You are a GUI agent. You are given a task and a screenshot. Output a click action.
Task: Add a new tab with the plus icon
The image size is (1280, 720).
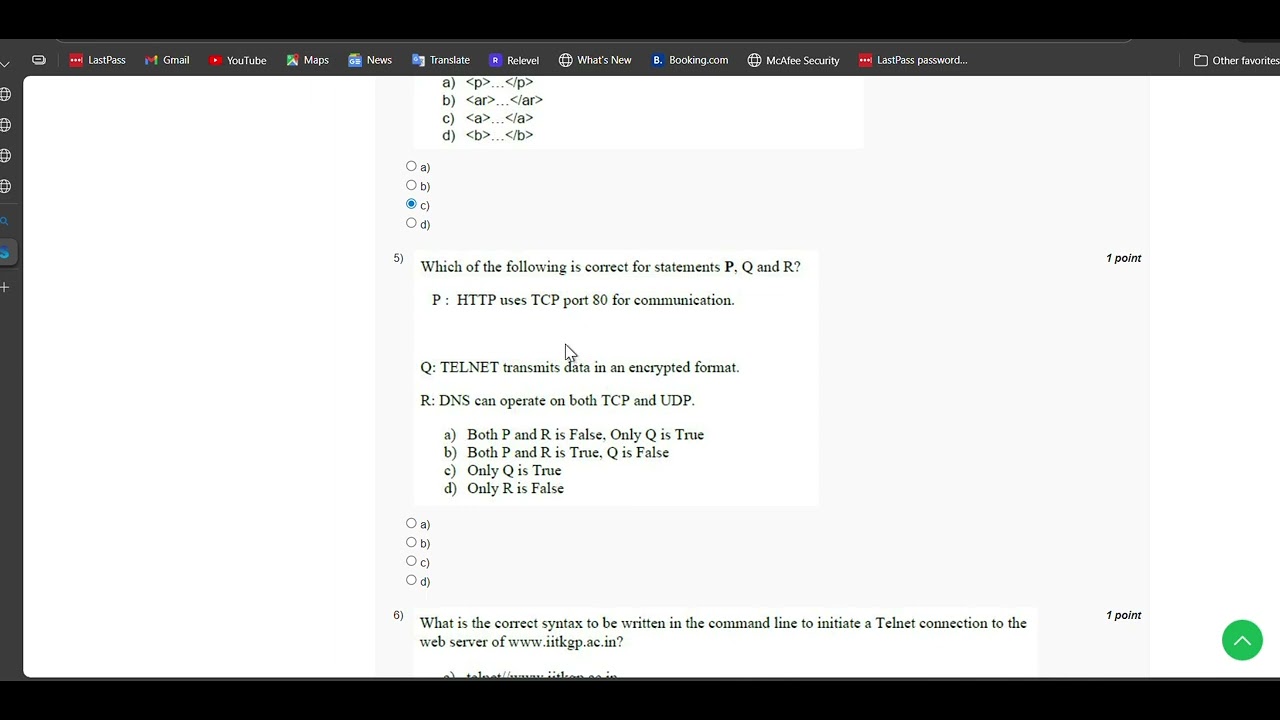point(5,287)
